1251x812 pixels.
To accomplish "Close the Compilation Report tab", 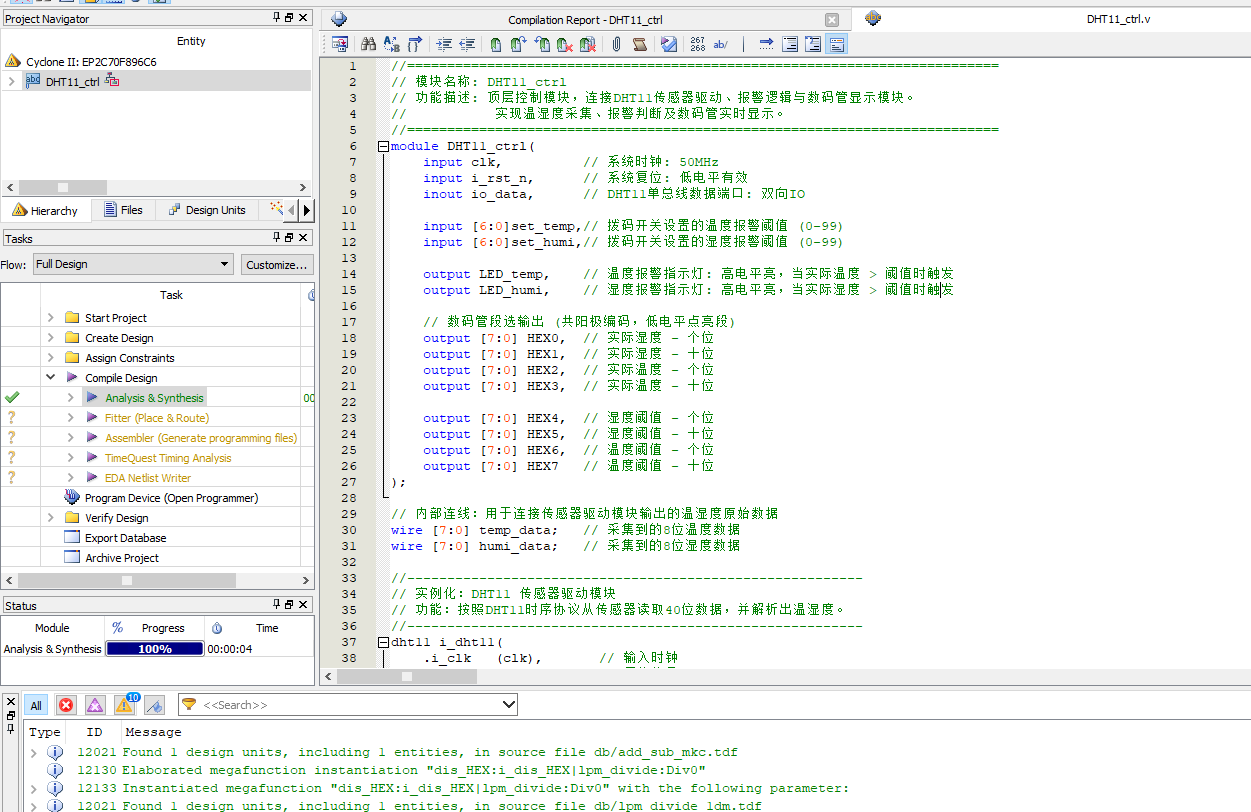I will 831,19.
